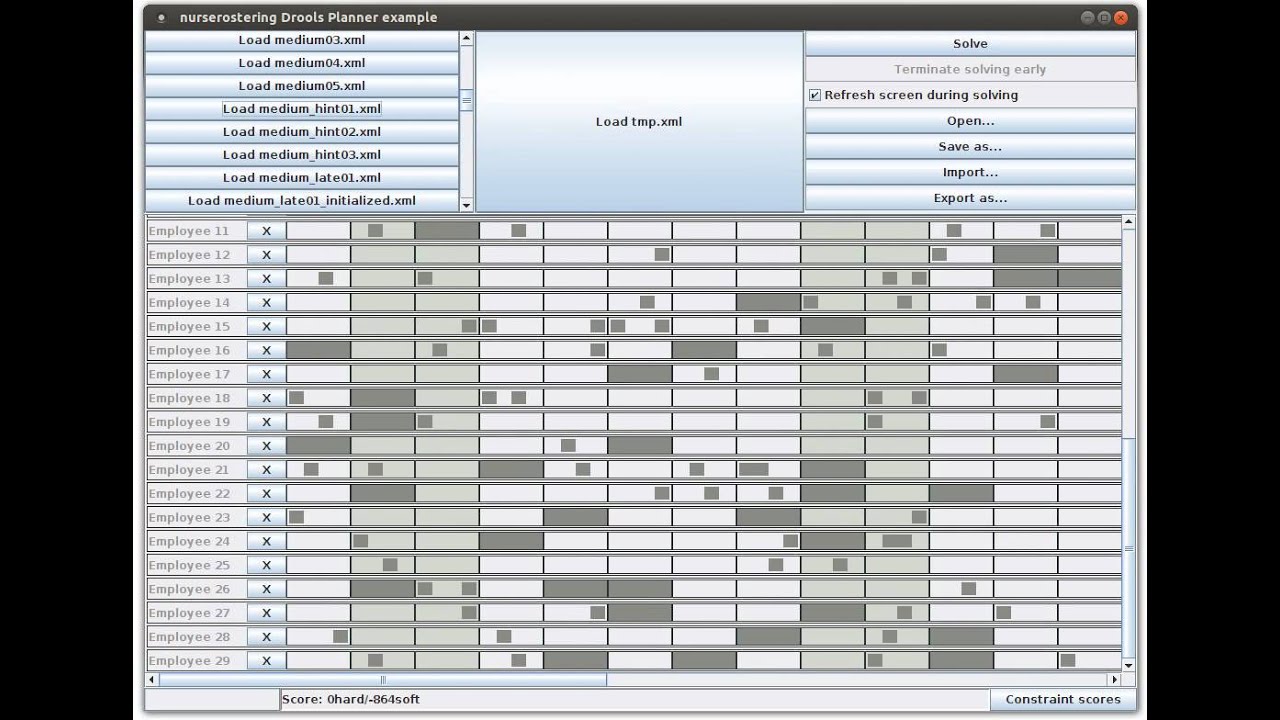The image size is (1280, 720).
Task: Click the horizontal scrollbar thumb
Action: (x=382, y=680)
